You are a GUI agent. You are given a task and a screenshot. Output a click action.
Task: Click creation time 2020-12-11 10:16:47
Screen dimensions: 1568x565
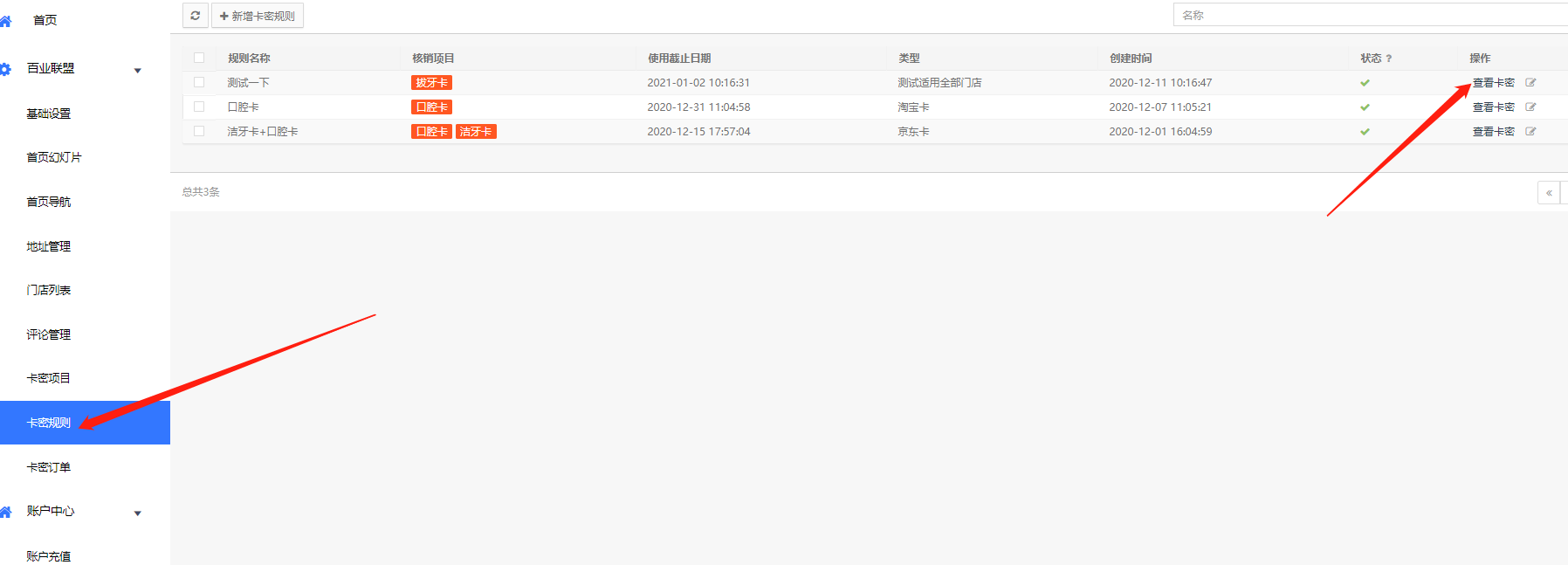click(1160, 83)
